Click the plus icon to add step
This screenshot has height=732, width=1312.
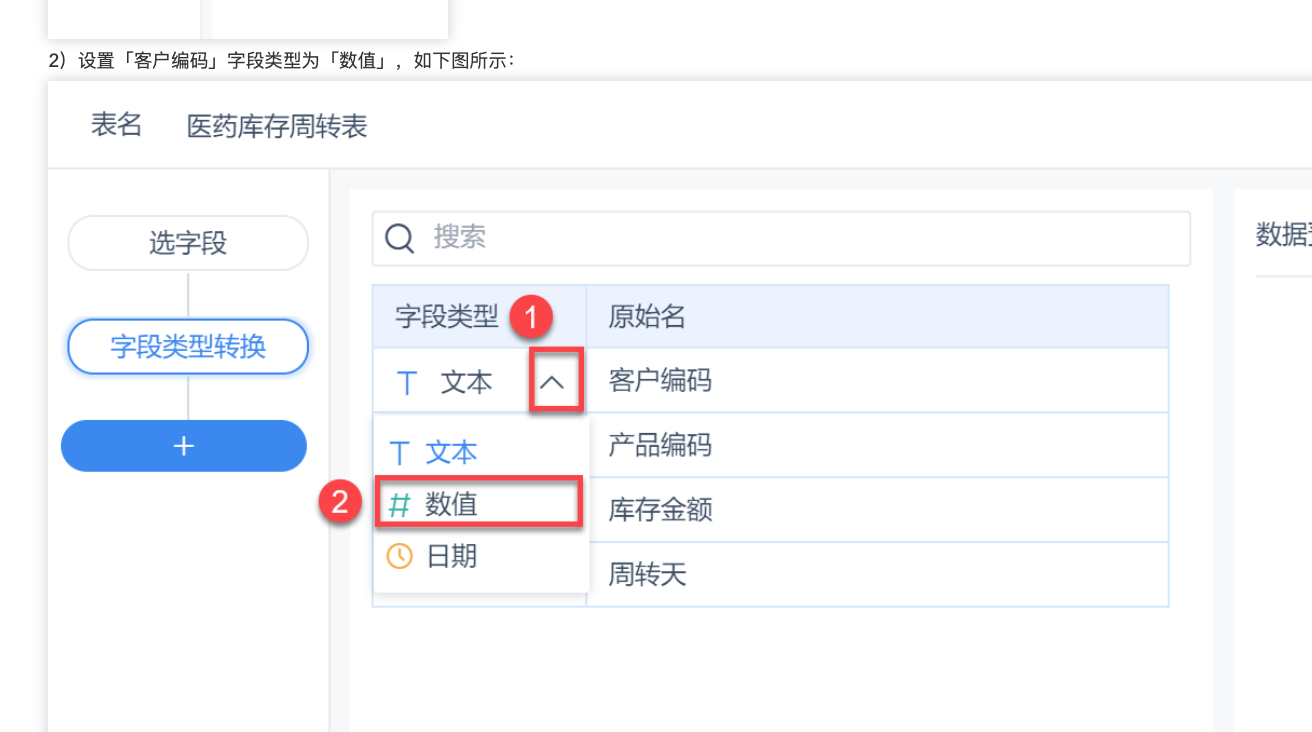point(184,446)
